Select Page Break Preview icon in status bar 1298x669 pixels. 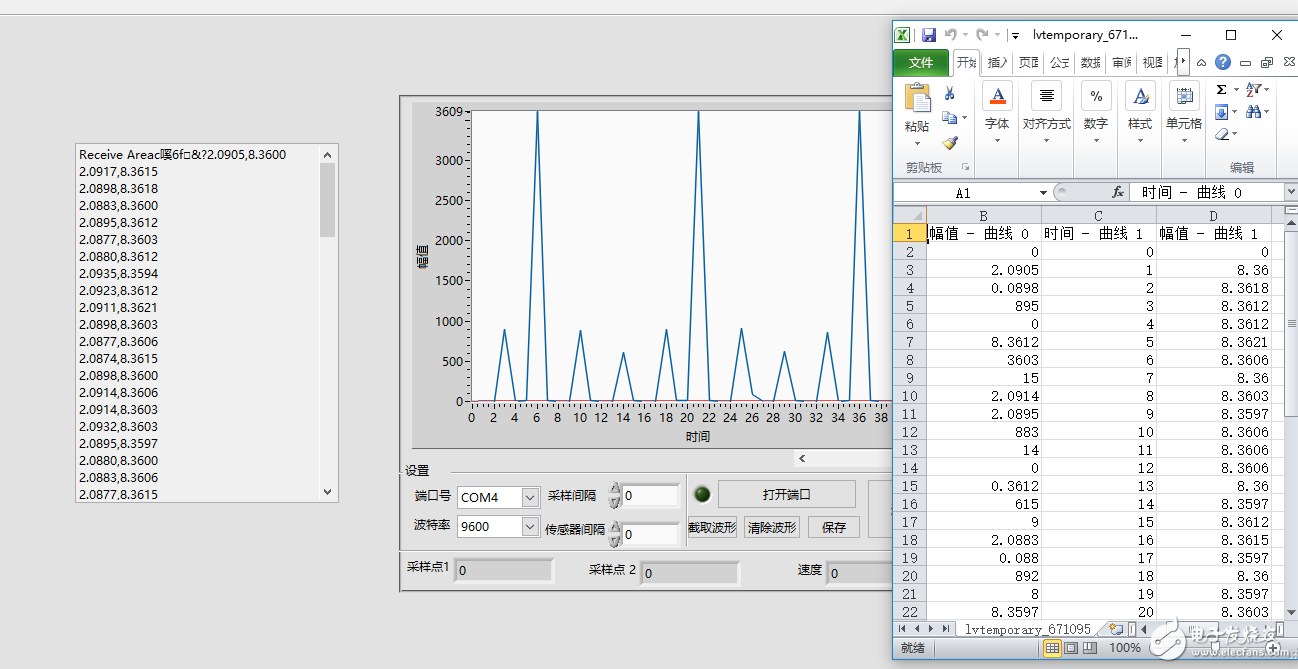1090,648
